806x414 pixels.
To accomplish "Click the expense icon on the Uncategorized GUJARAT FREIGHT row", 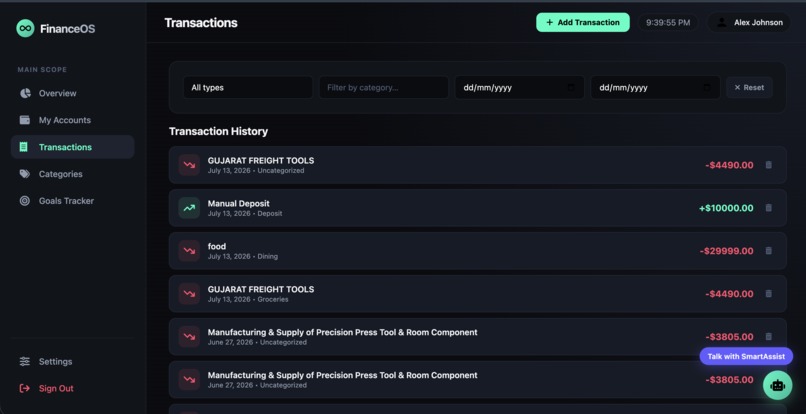I will [189, 165].
